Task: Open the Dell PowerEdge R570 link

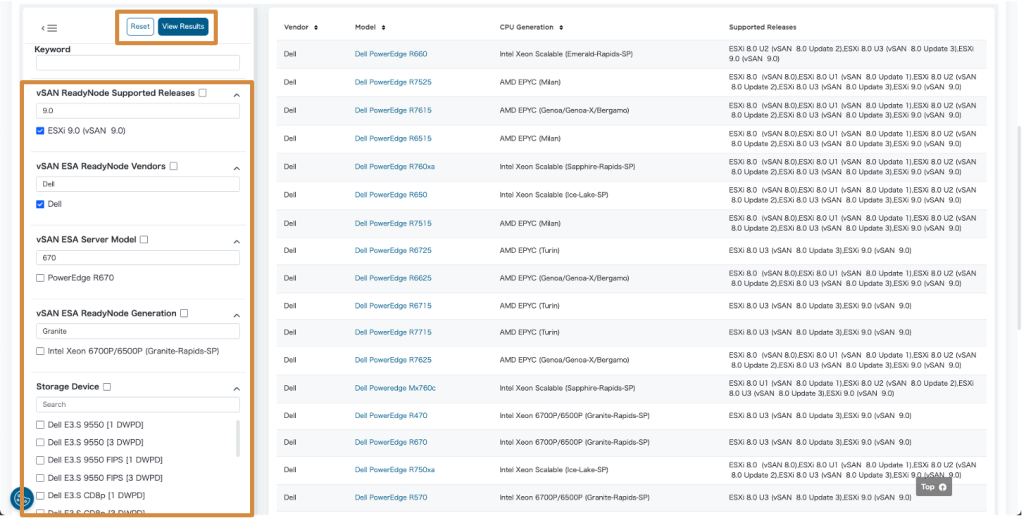Action: (x=391, y=498)
